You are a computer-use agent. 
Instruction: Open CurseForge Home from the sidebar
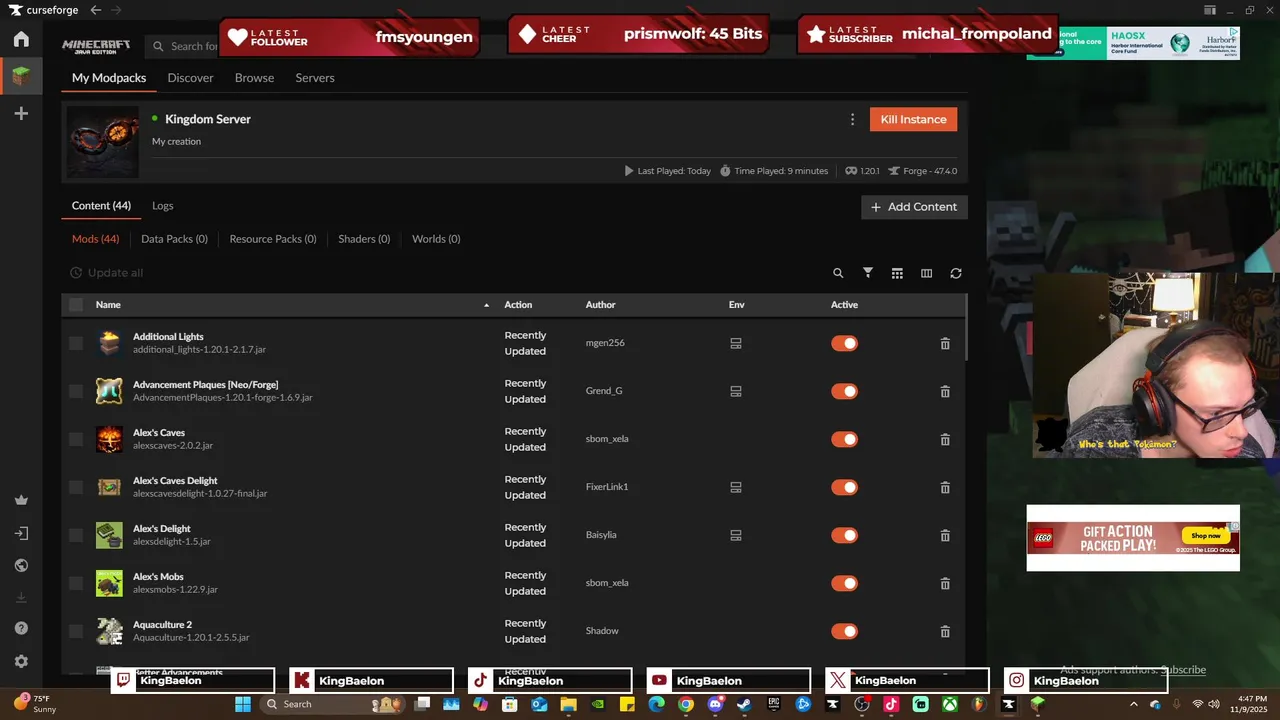point(21,39)
